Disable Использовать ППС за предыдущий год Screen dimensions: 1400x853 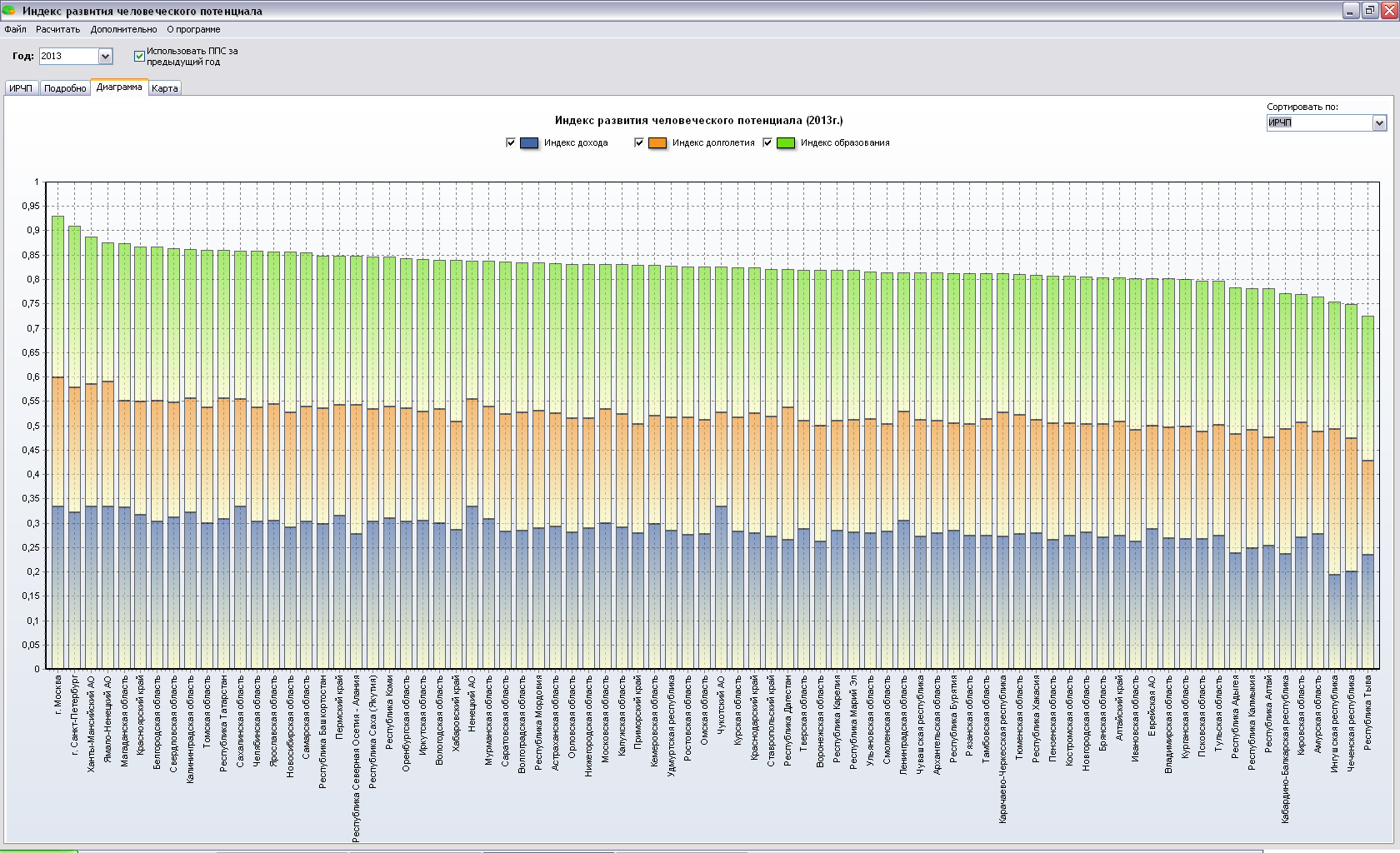pyautogui.click(x=139, y=56)
